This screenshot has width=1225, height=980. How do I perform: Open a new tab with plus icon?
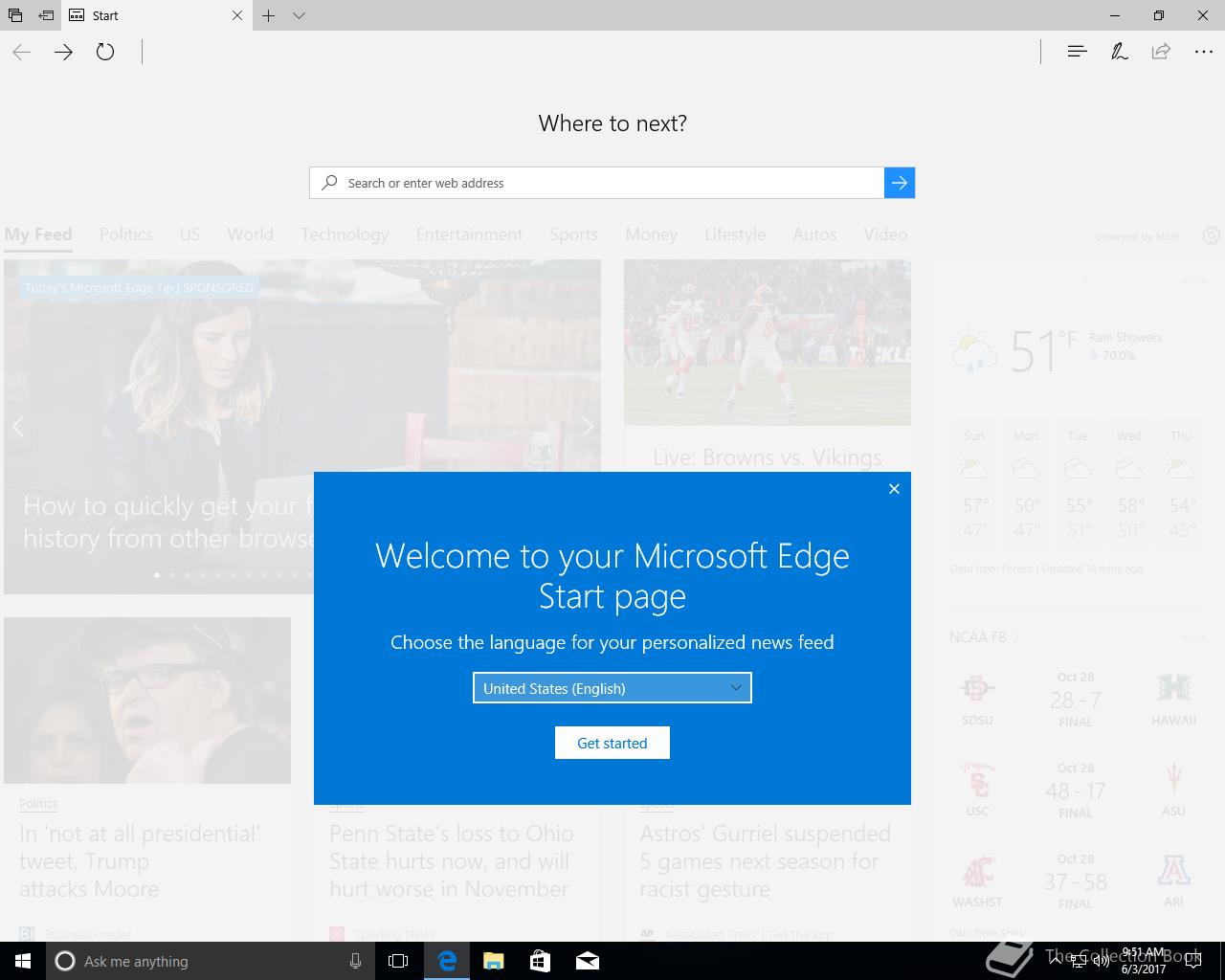(269, 15)
